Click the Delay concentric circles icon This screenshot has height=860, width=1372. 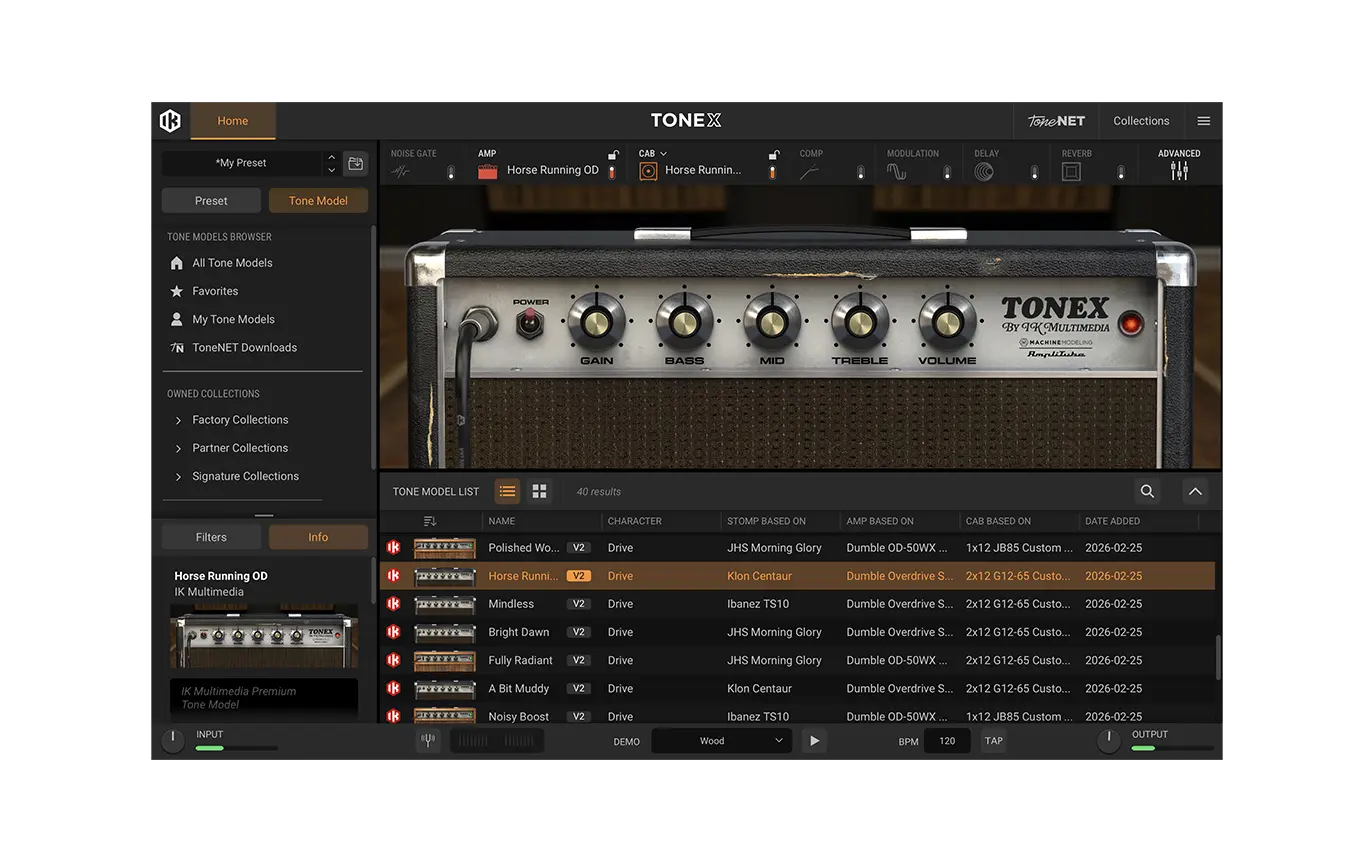click(984, 172)
